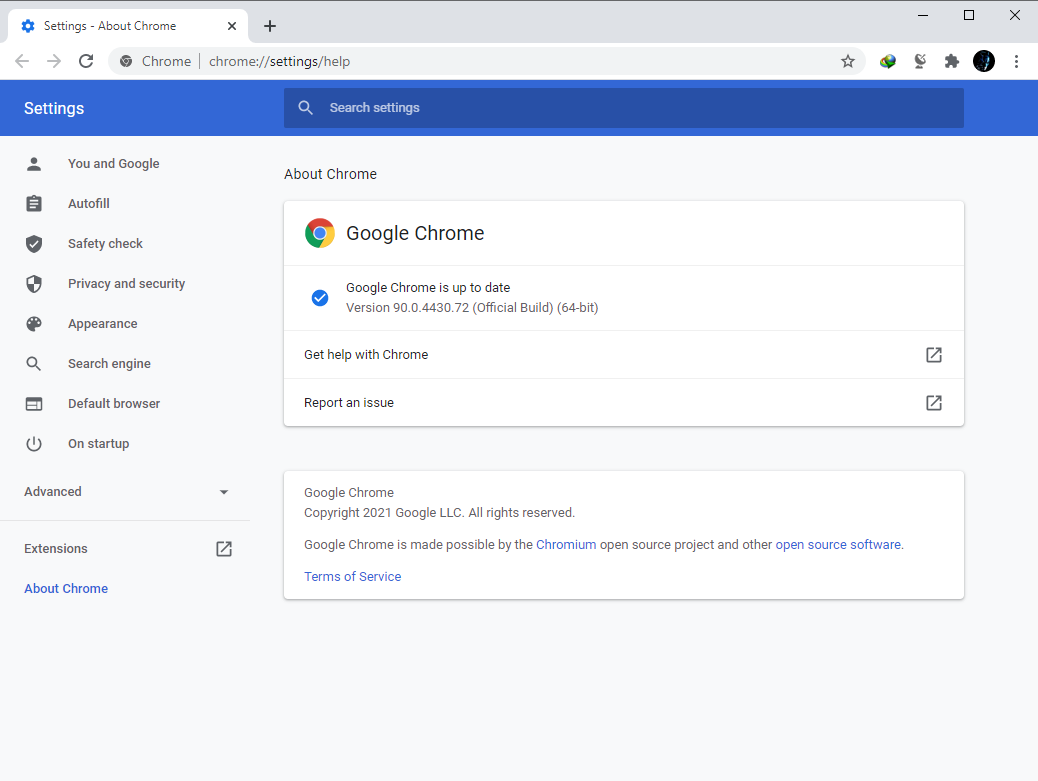Open the Extensions puzzle piece menu
The height and width of the screenshot is (781, 1038).
(x=951, y=62)
